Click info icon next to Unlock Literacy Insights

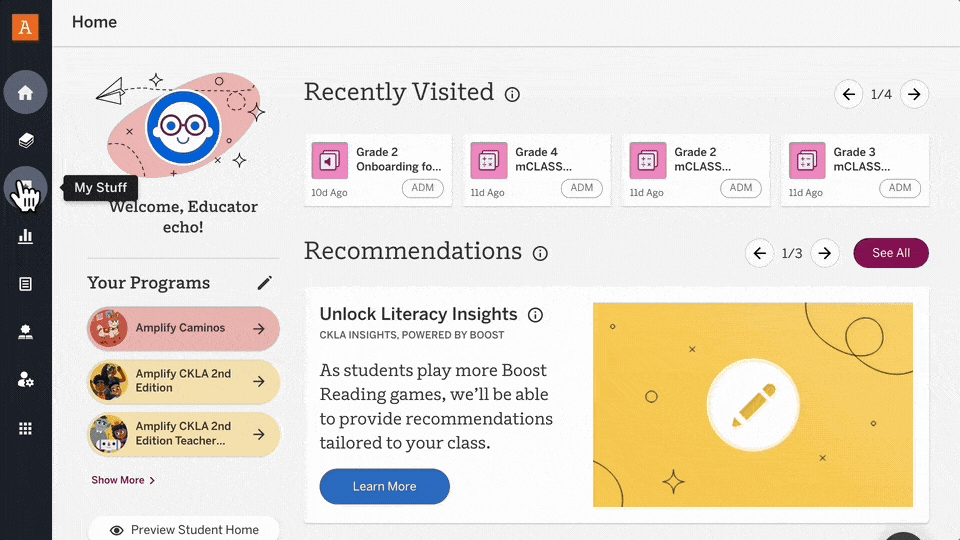tap(535, 315)
